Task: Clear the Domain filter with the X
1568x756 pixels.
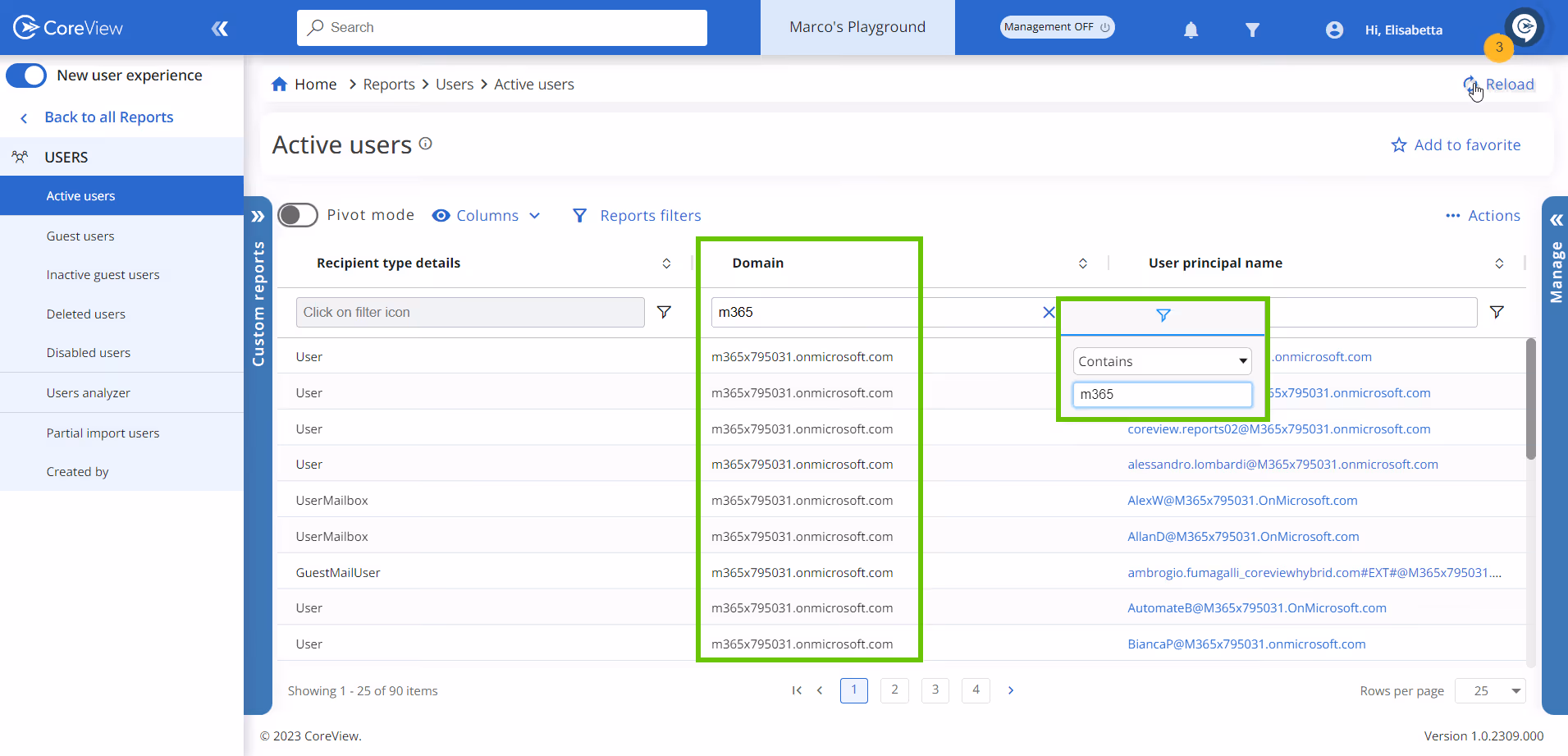Action: point(1049,312)
